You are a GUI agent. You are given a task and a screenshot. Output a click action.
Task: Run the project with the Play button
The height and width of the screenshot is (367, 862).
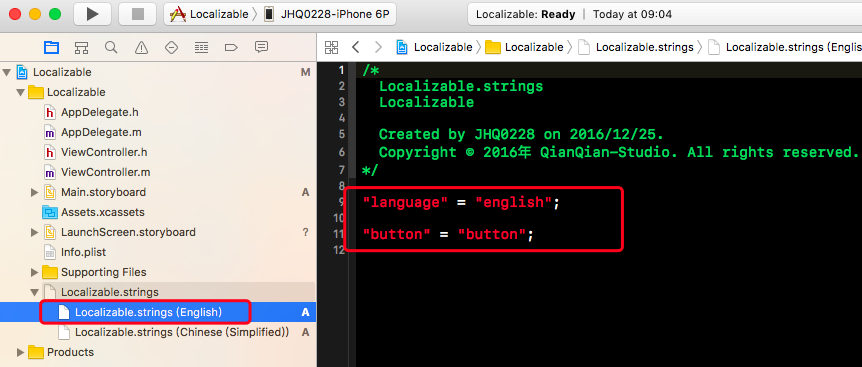click(x=92, y=14)
